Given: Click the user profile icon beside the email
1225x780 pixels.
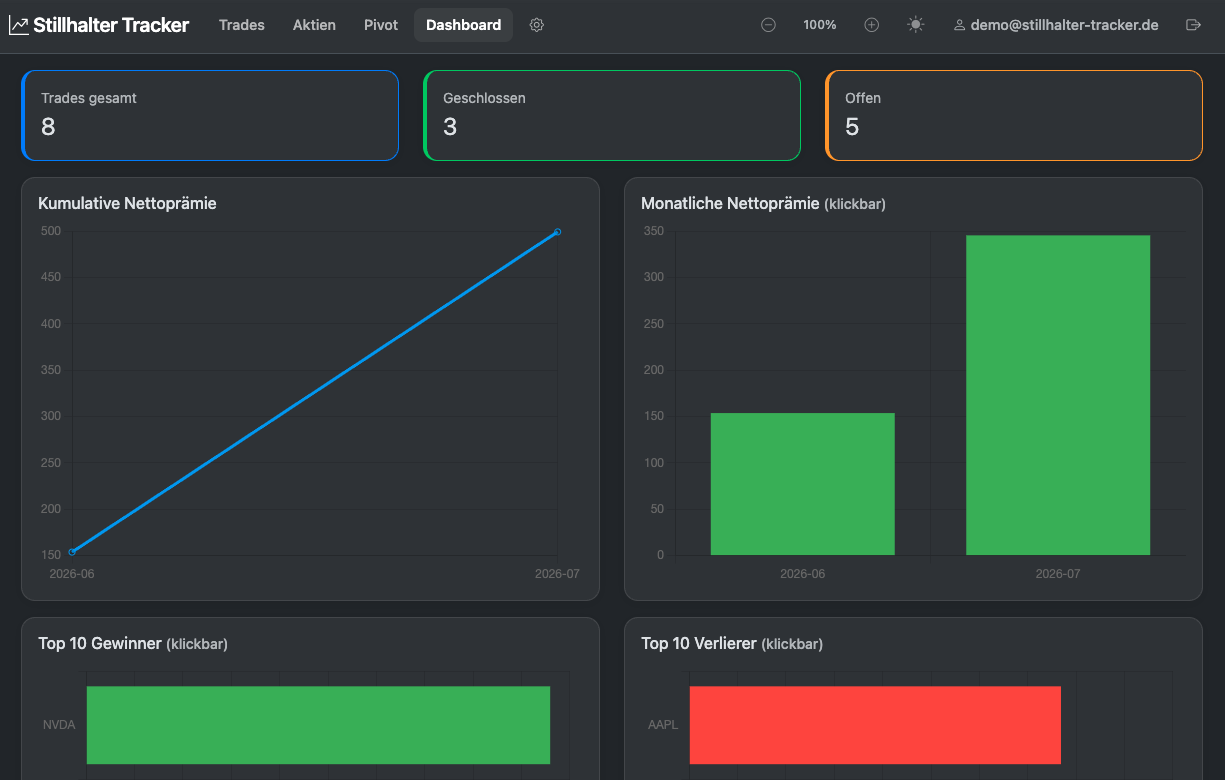Looking at the screenshot, I should tap(959, 25).
